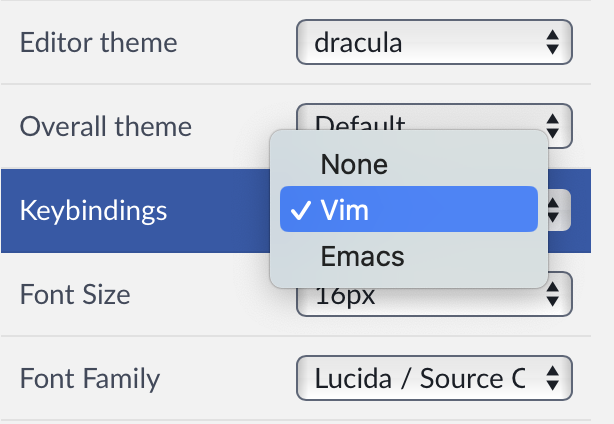Click the Overall theme label text
Screen dimensions: 614x424
click(x=105, y=127)
